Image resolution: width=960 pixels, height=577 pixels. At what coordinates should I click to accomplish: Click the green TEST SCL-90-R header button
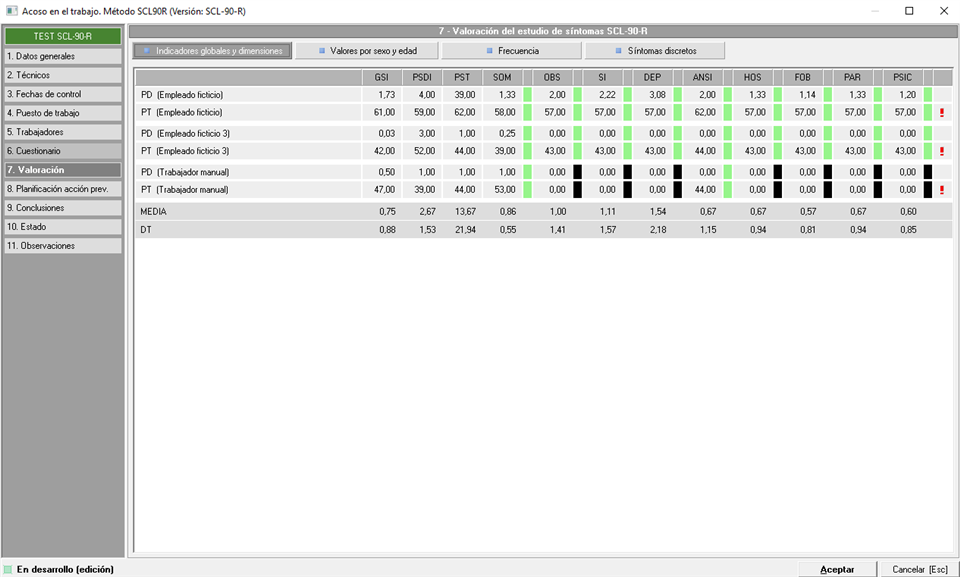click(x=63, y=37)
